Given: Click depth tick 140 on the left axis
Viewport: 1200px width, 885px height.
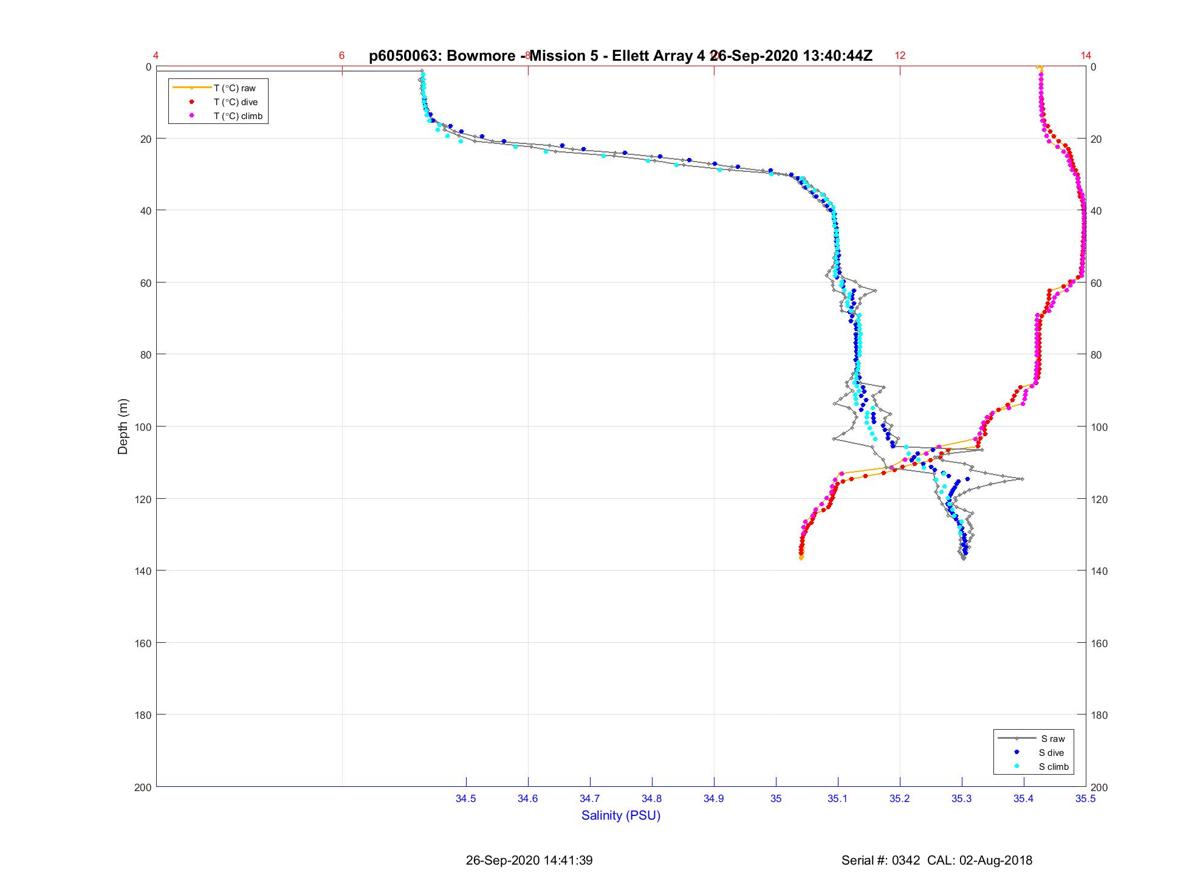Looking at the screenshot, I should click(x=143, y=571).
